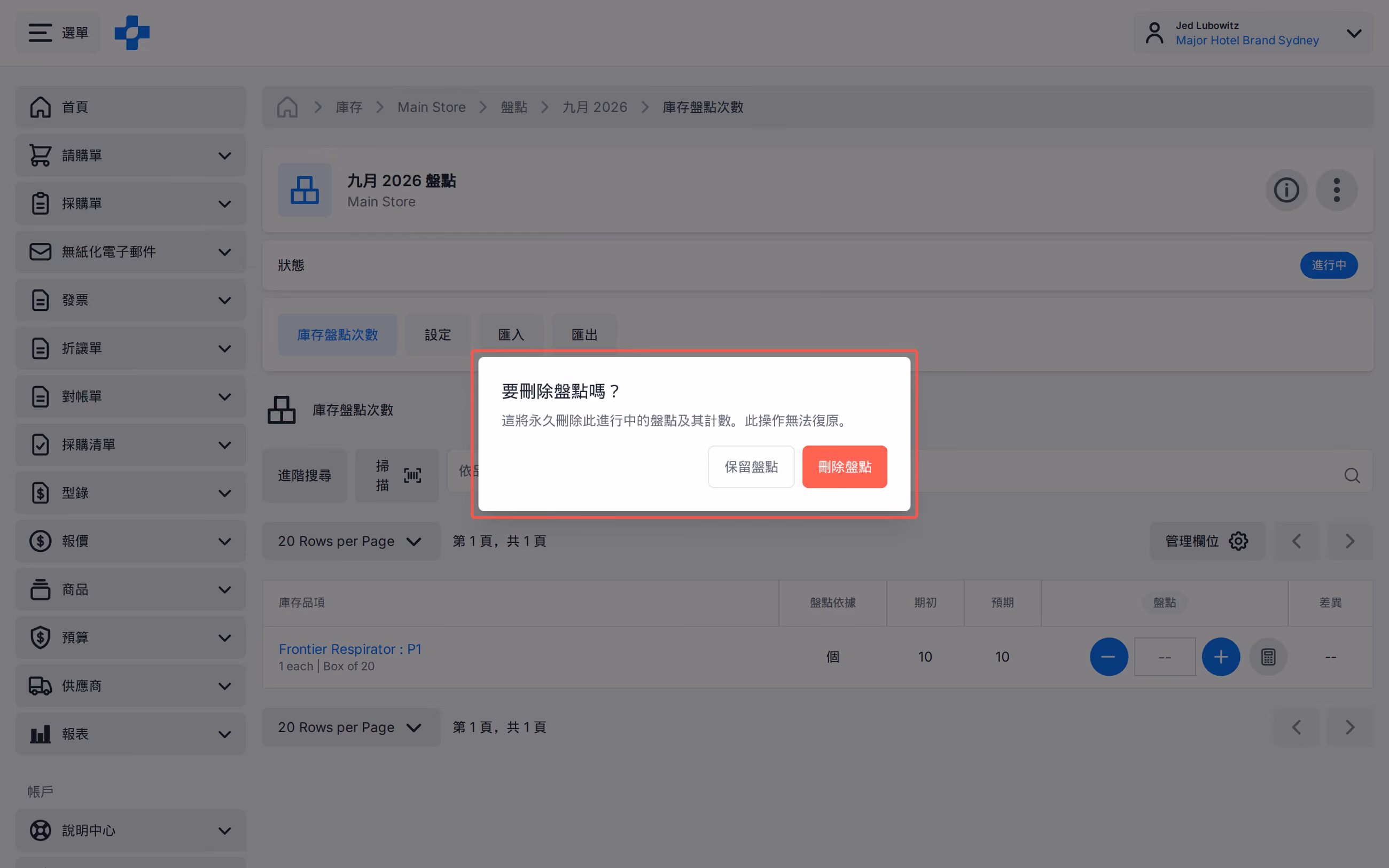This screenshot has height=868, width=1389.
Task: Increase count with the plus button
Action: point(1221,656)
